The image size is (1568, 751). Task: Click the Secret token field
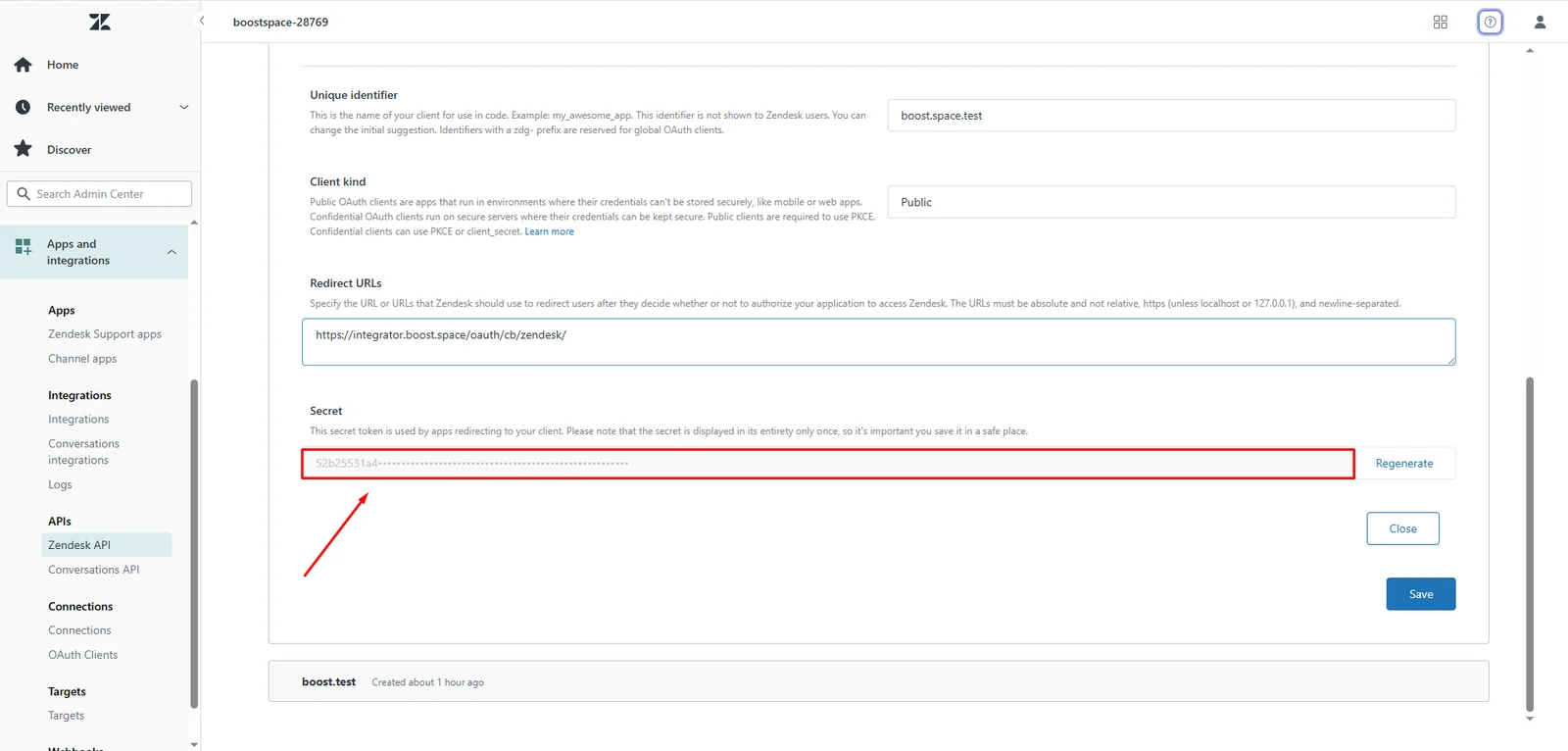pos(828,464)
